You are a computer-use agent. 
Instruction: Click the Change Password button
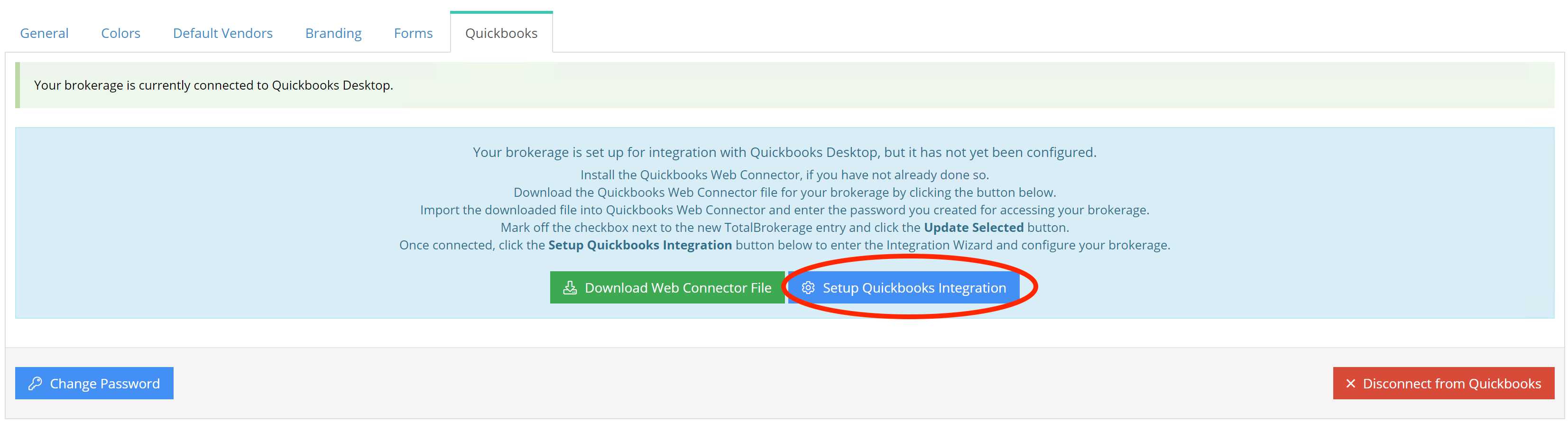pyautogui.click(x=94, y=383)
